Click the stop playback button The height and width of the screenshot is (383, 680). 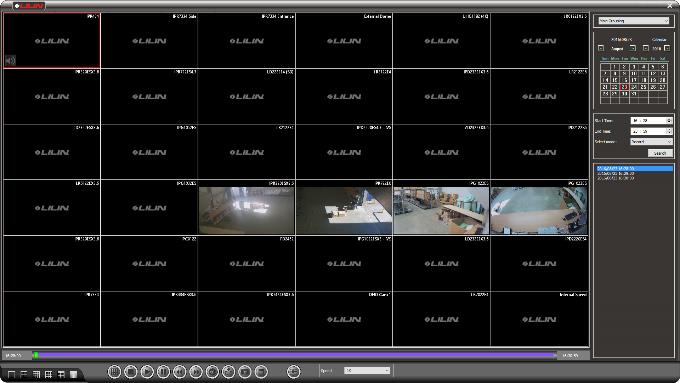point(131,372)
